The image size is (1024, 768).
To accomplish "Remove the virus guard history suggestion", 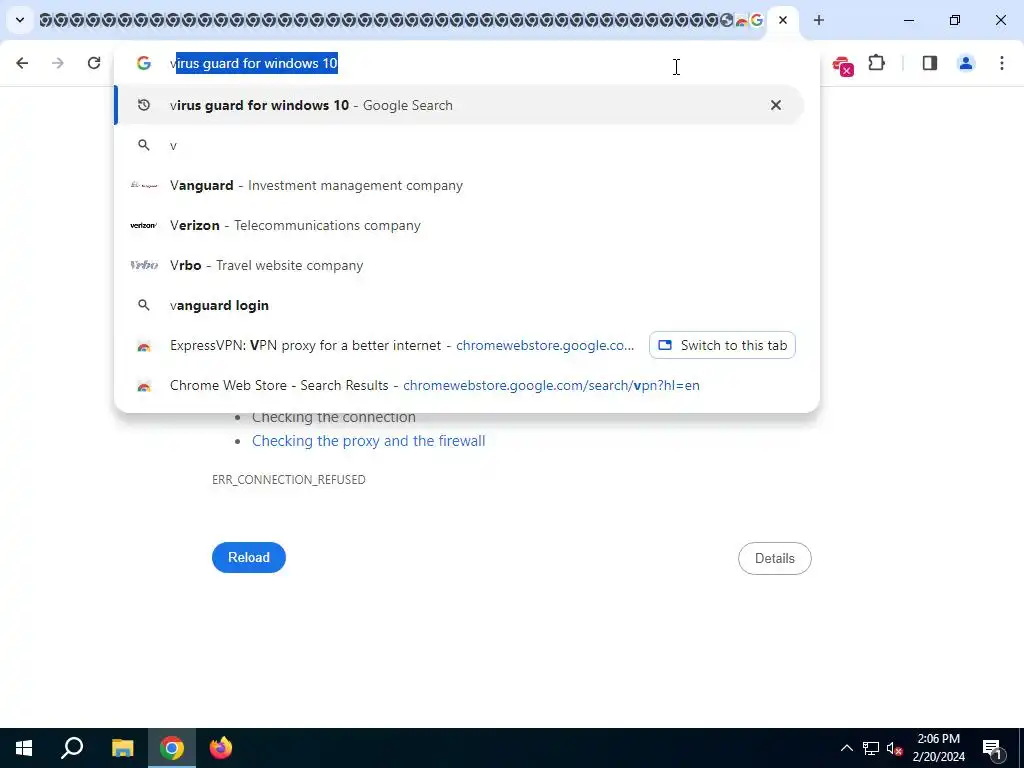I will [775, 105].
